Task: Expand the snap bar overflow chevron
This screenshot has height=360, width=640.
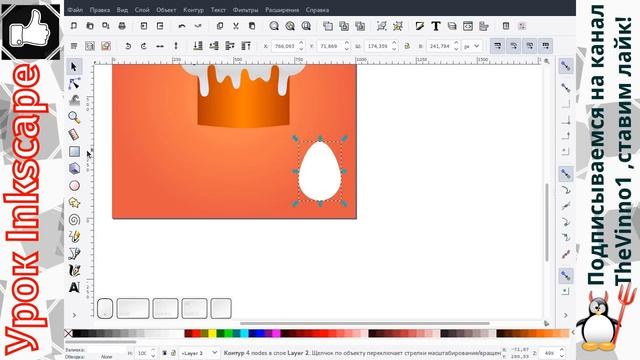Action: 566,315
